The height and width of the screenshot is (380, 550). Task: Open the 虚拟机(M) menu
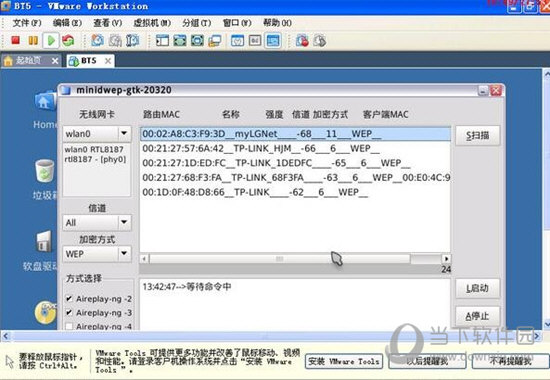152,23
